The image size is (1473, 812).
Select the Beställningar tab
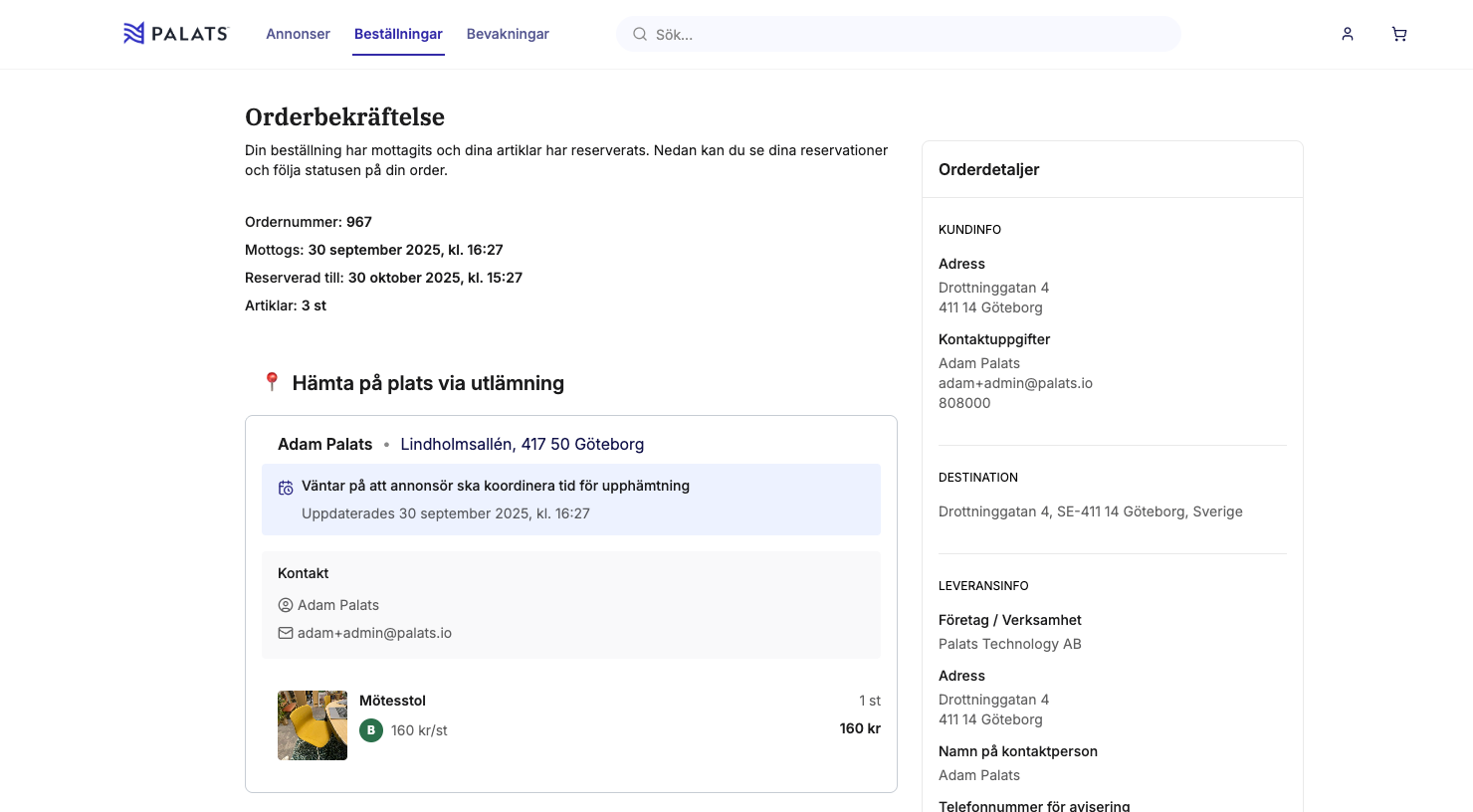(x=398, y=34)
